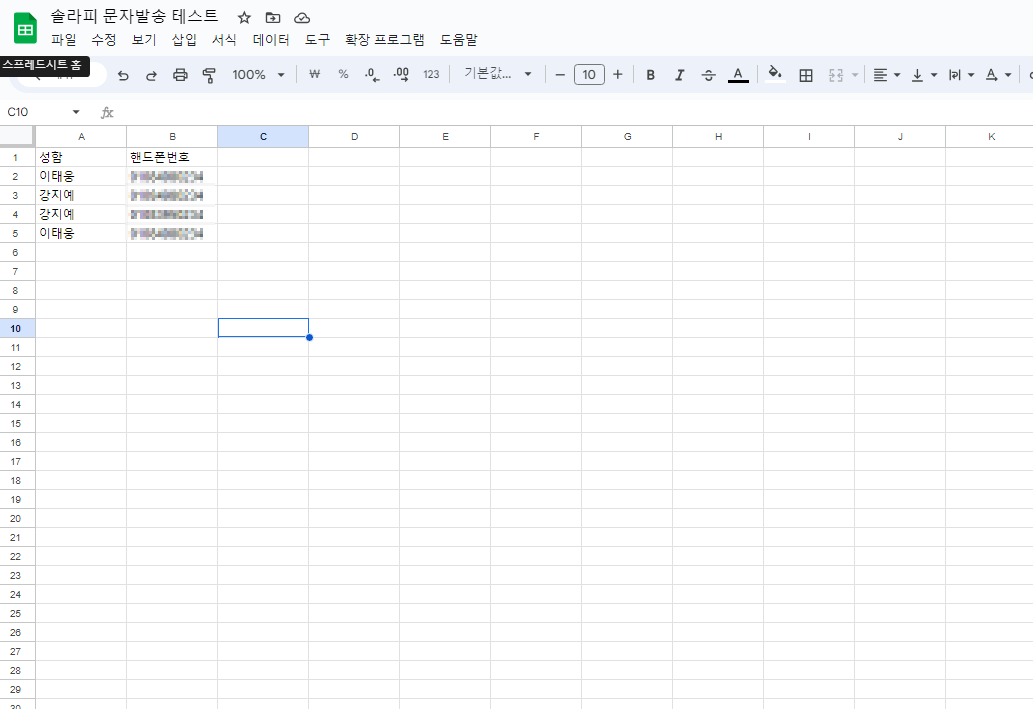Toggle strikethrough formatting
Image resolution: width=1033 pixels, height=709 pixels.
coord(708,75)
